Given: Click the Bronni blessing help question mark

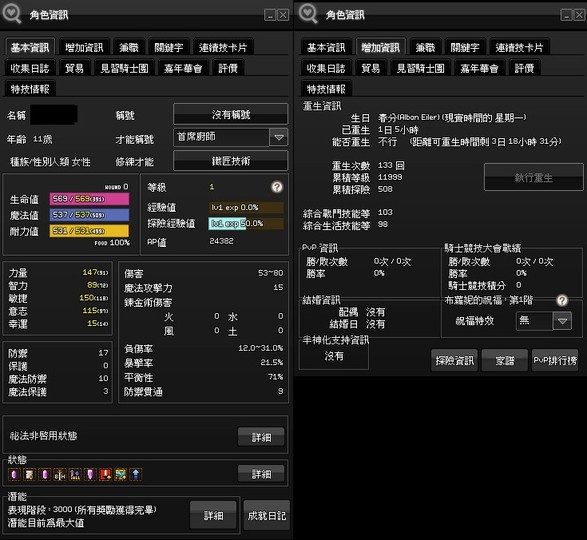Looking at the screenshot, I should (562, 300).
